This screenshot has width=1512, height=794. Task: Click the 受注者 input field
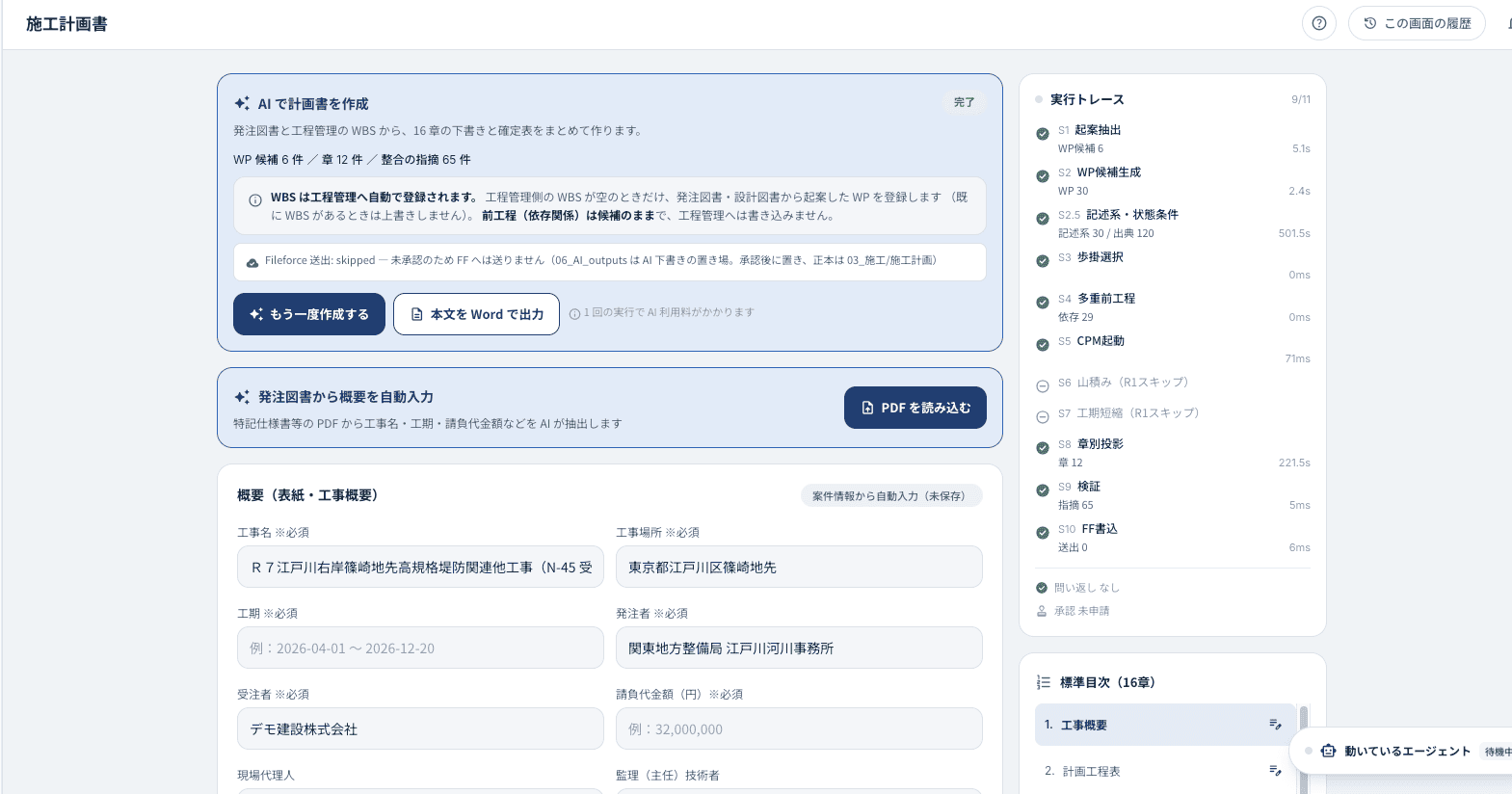click(x=420, y=728)
